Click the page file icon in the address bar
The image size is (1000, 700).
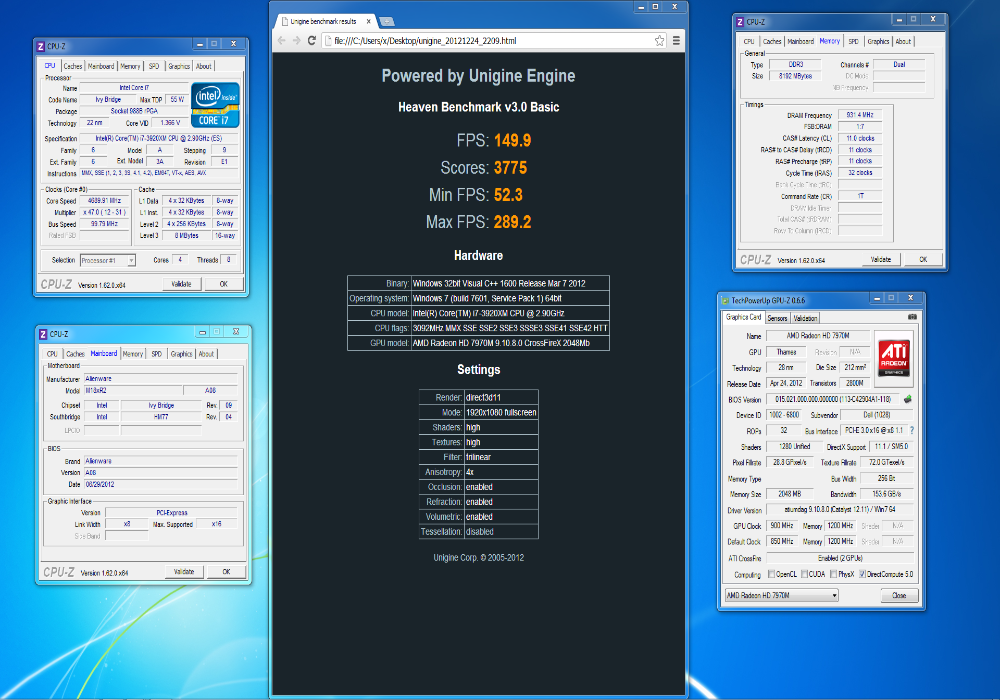pyautogui.click(x=328, y=41)
